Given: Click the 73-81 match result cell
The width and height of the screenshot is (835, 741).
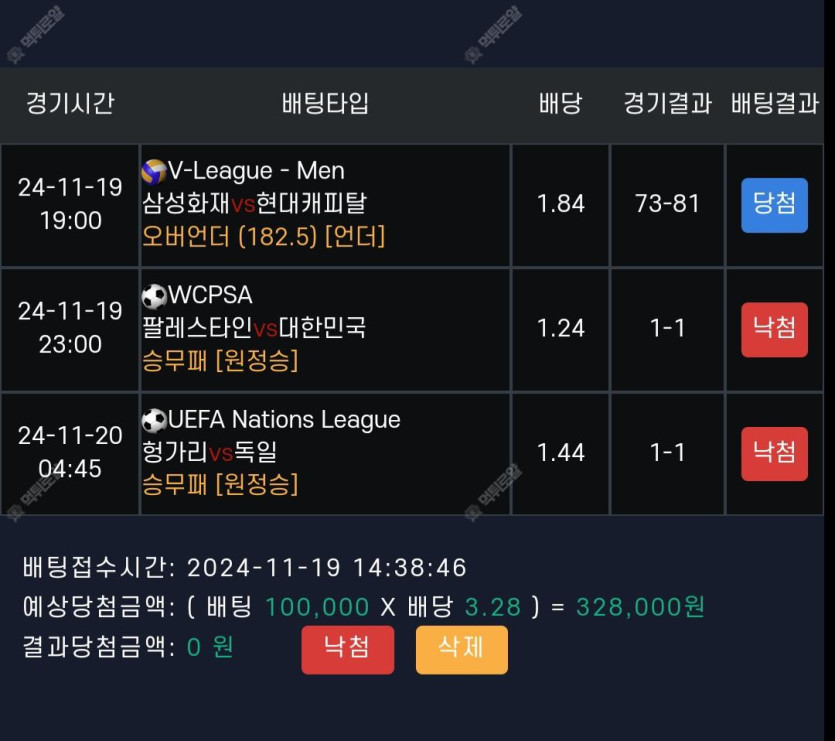Looking at the screenshot, I should [x=667, y=203].
